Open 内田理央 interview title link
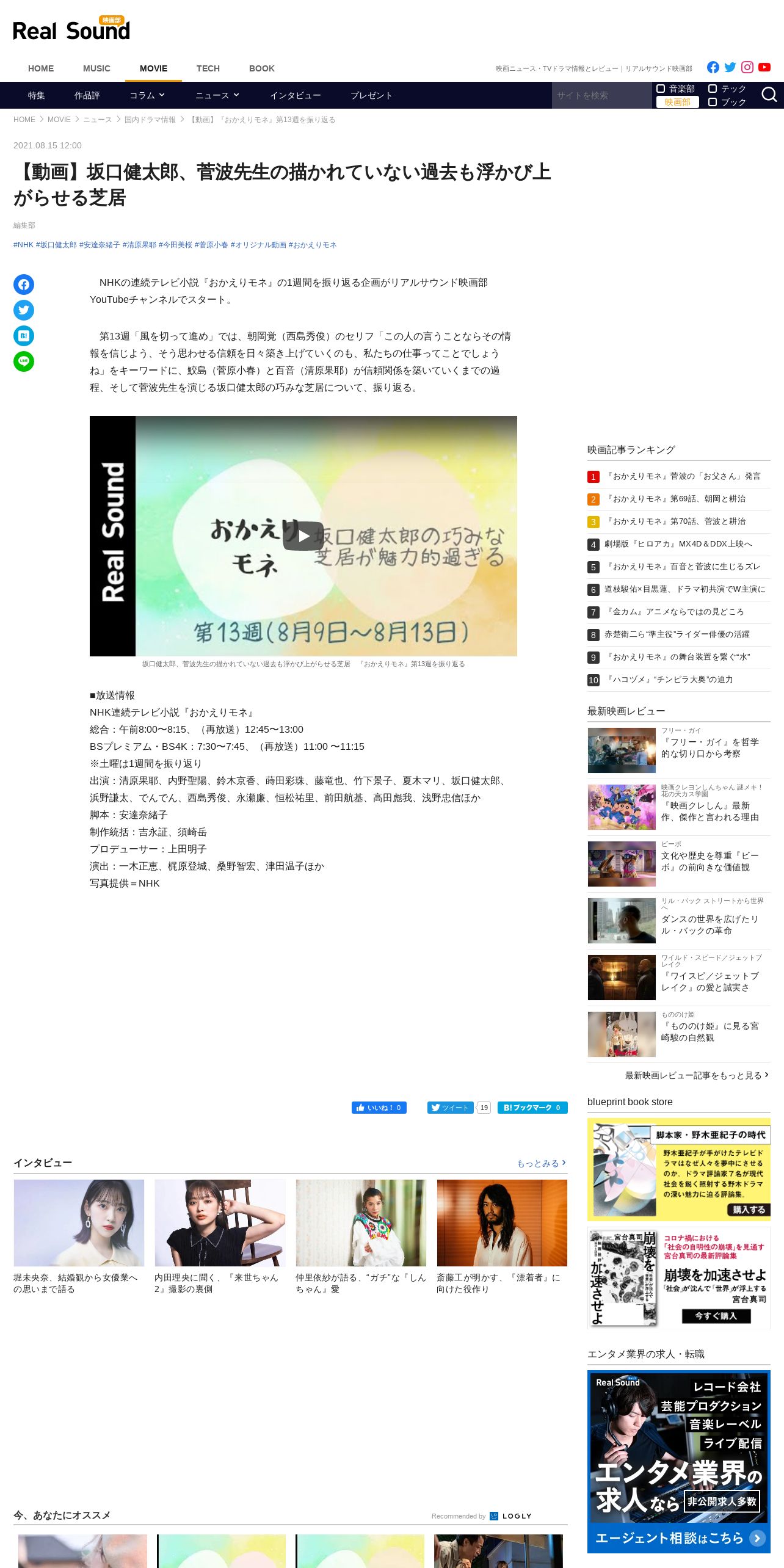 [x=216, y=1283]
